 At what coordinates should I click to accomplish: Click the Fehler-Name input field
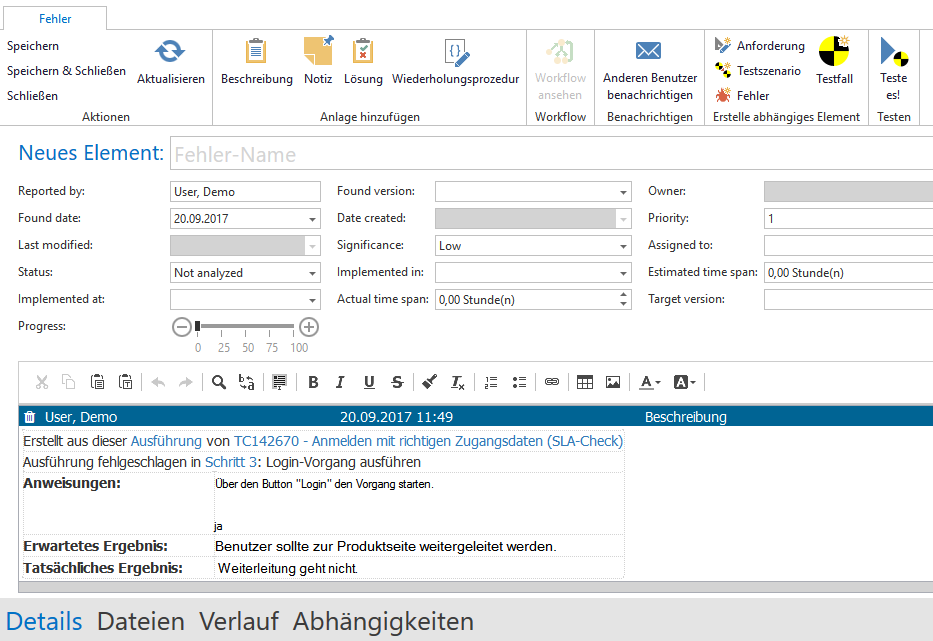(x=550, y=154)
